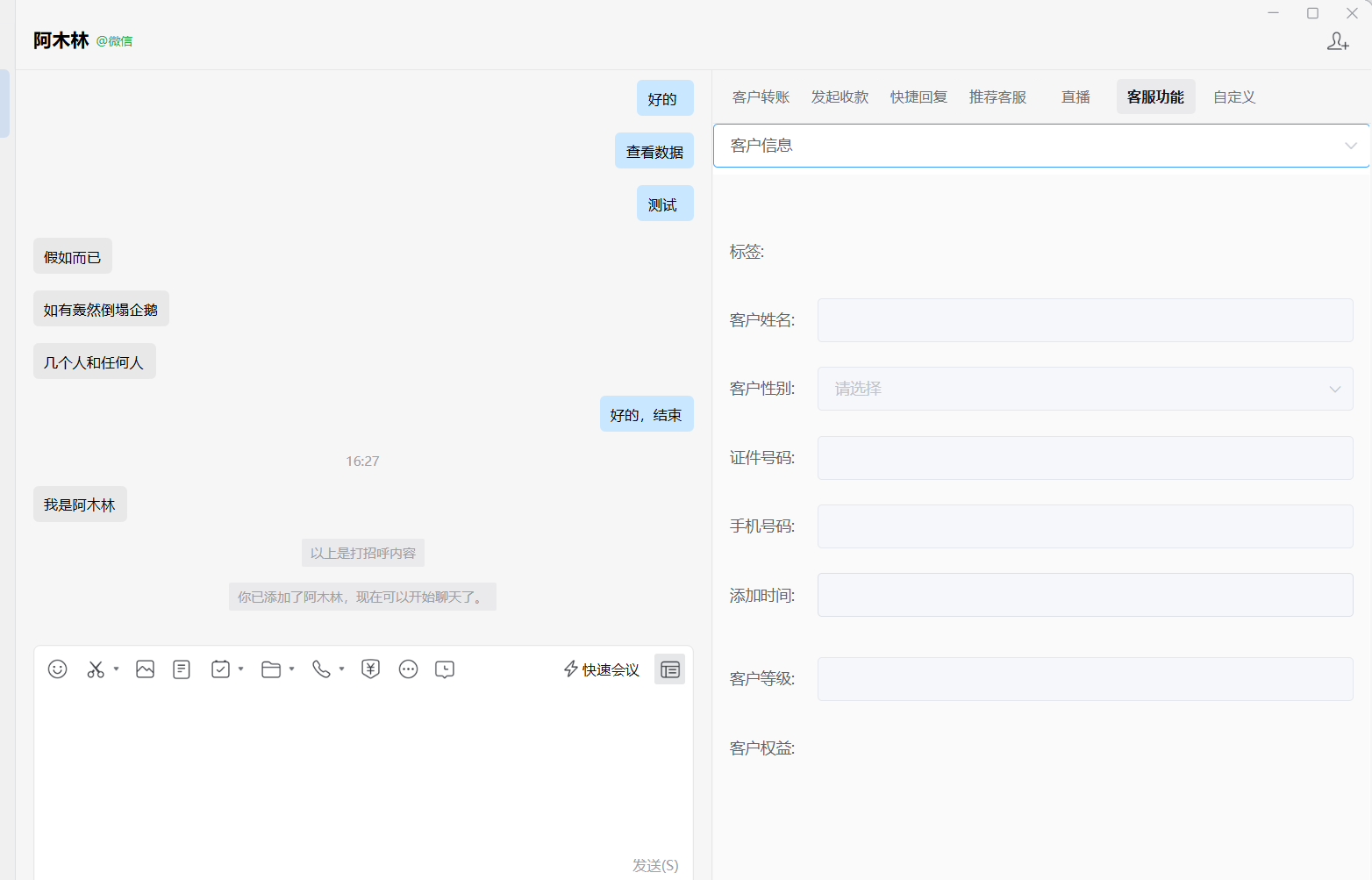
Task: Click the 好的，结束 message bubble
Action: pos(647,414)
